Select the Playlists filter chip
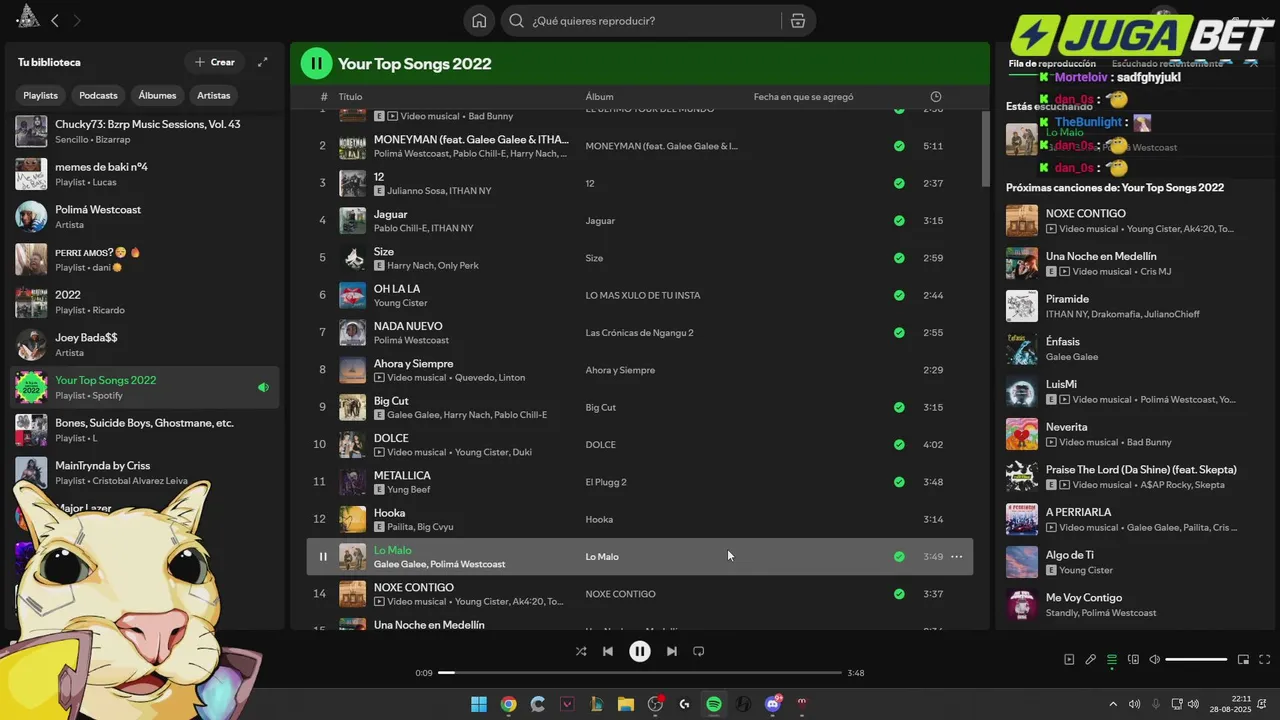 tap(41, 95)
